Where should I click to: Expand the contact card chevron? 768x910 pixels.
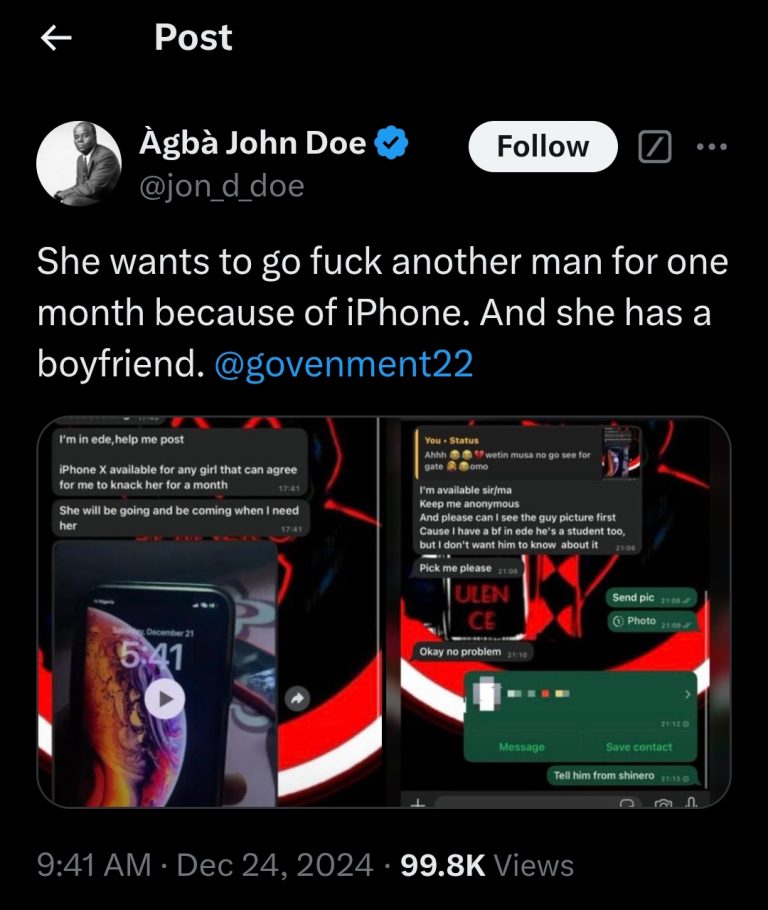(x=688, y=694)
